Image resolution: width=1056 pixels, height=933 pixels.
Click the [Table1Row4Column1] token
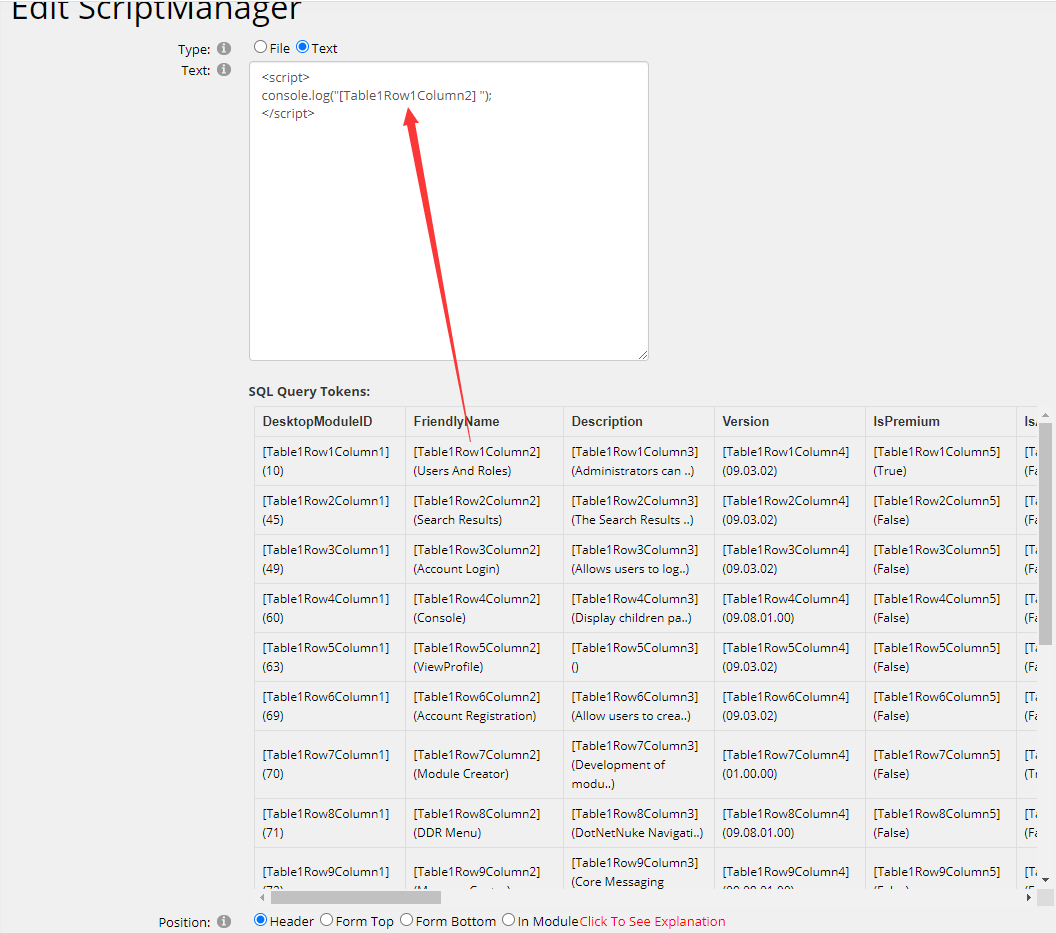click(x=326, y=599)
